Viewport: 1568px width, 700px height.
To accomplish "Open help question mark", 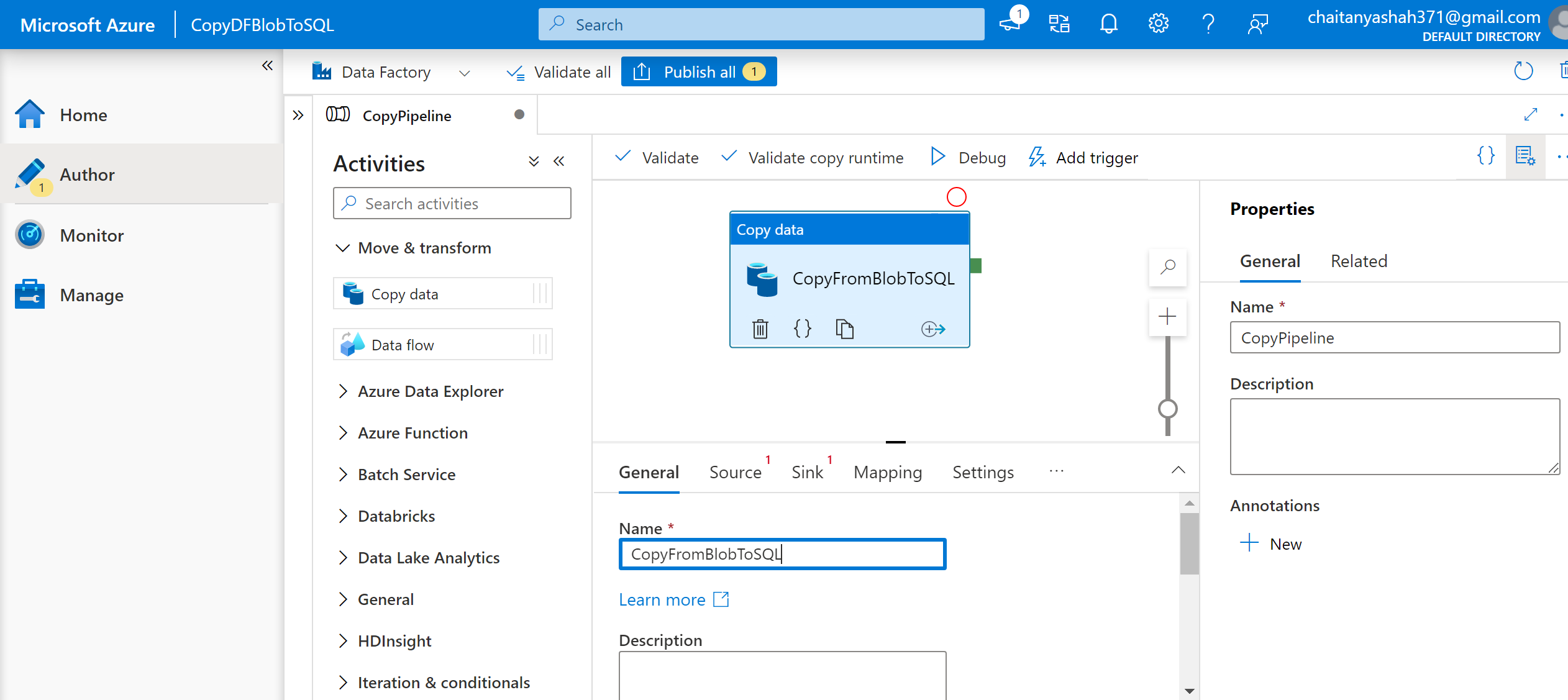I will tap(1208, 24).
